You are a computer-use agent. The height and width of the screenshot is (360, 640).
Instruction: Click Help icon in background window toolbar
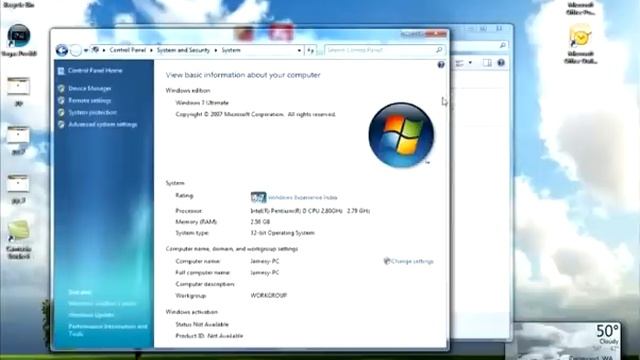click(501, 63)
